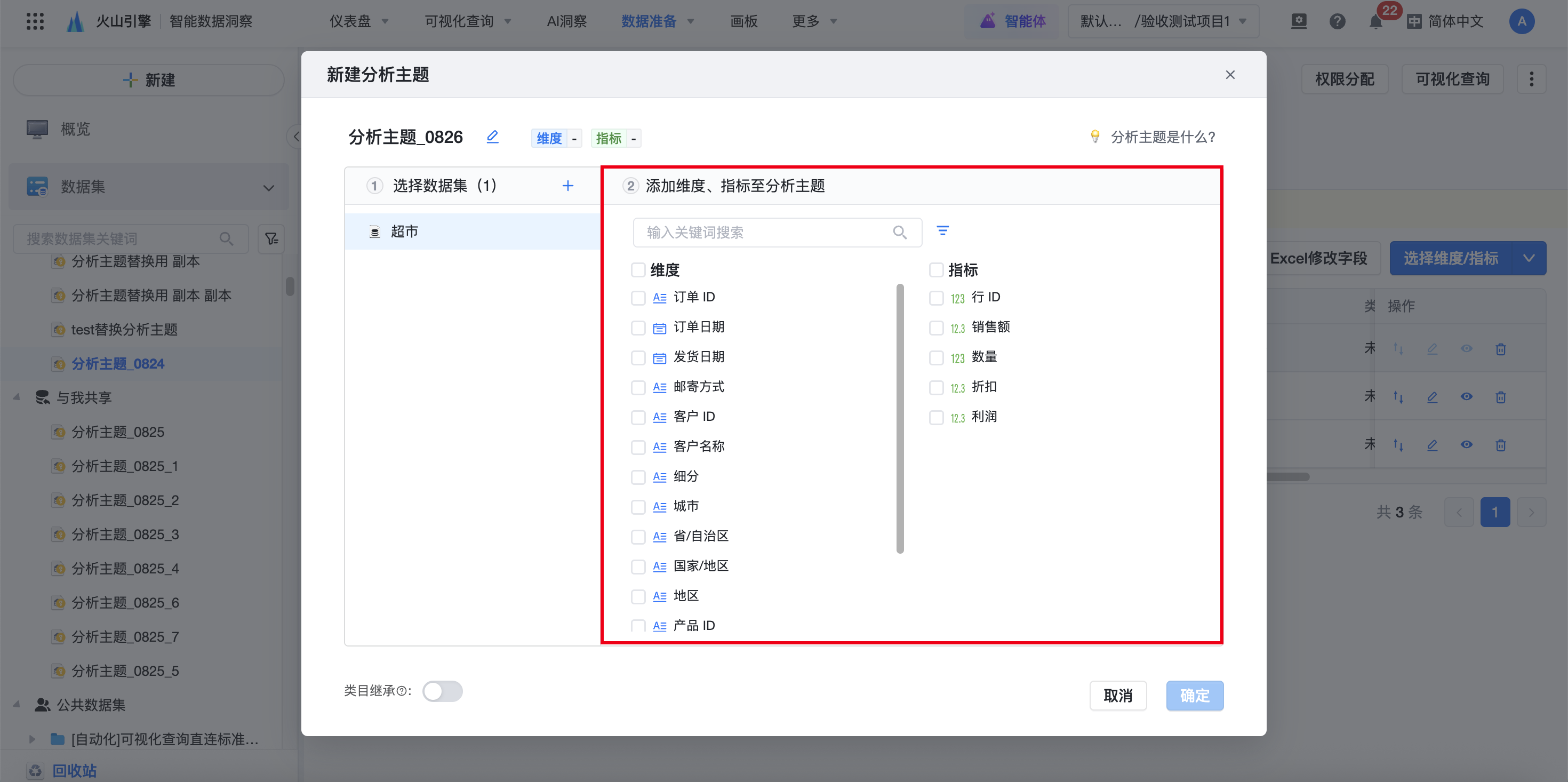Toggle the 类目继承 switch
The height and width of the screenshot is (782, 1568).
pos(443,691)
